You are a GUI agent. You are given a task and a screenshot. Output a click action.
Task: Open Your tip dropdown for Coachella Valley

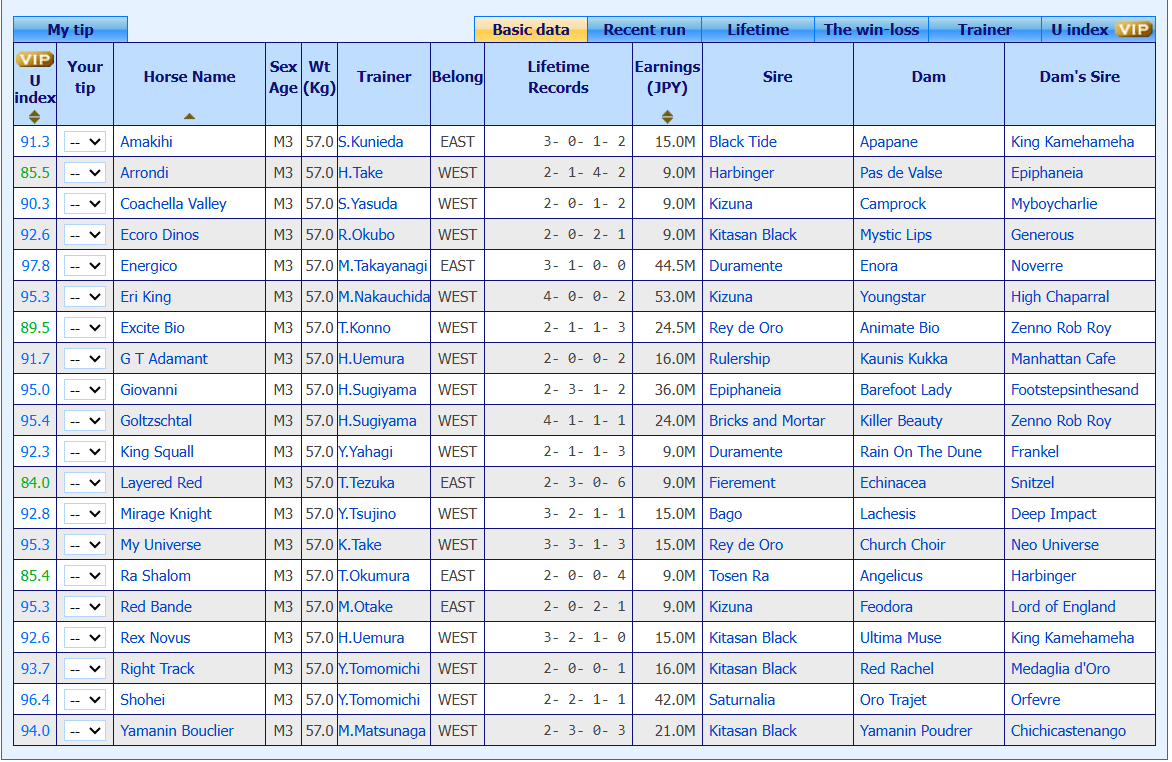coord(84,204)
